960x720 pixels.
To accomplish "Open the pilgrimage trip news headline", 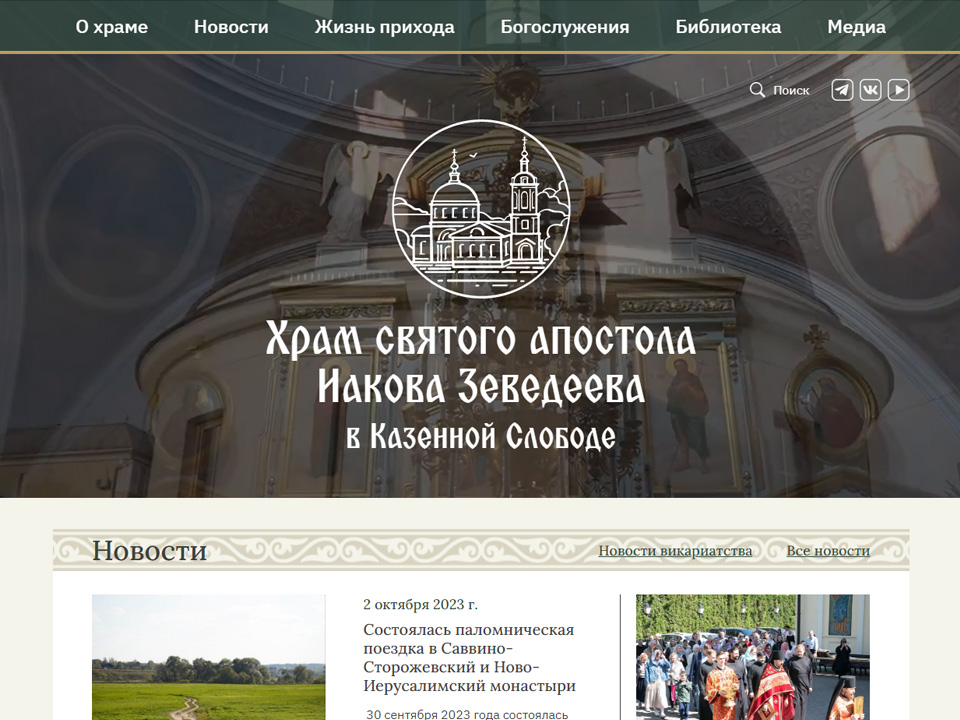I will click(x=470, y=658).
